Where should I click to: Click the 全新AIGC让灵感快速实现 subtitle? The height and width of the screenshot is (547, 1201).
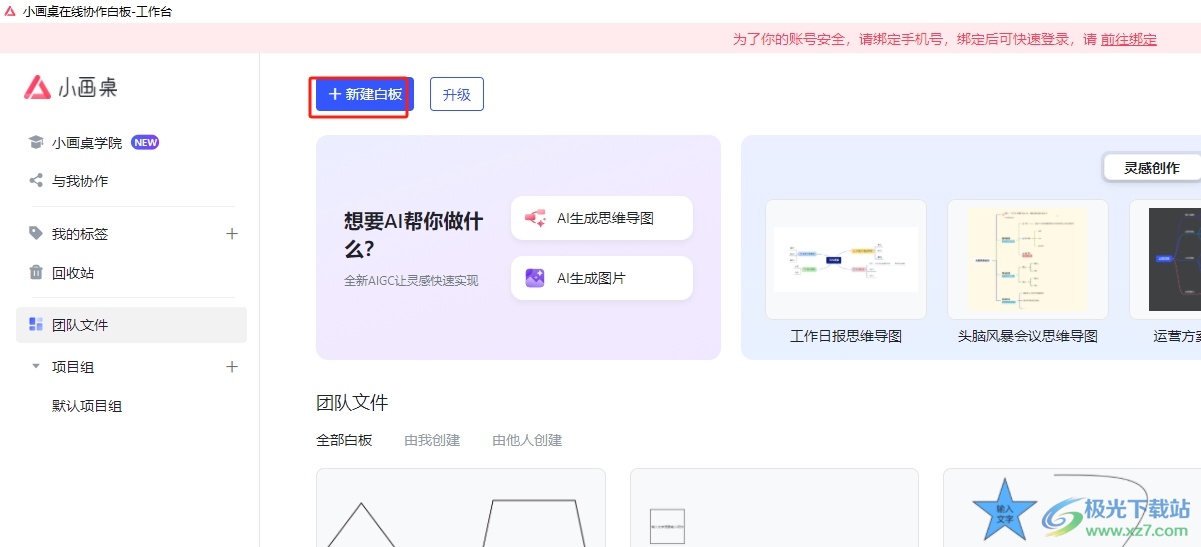(411, 281)
